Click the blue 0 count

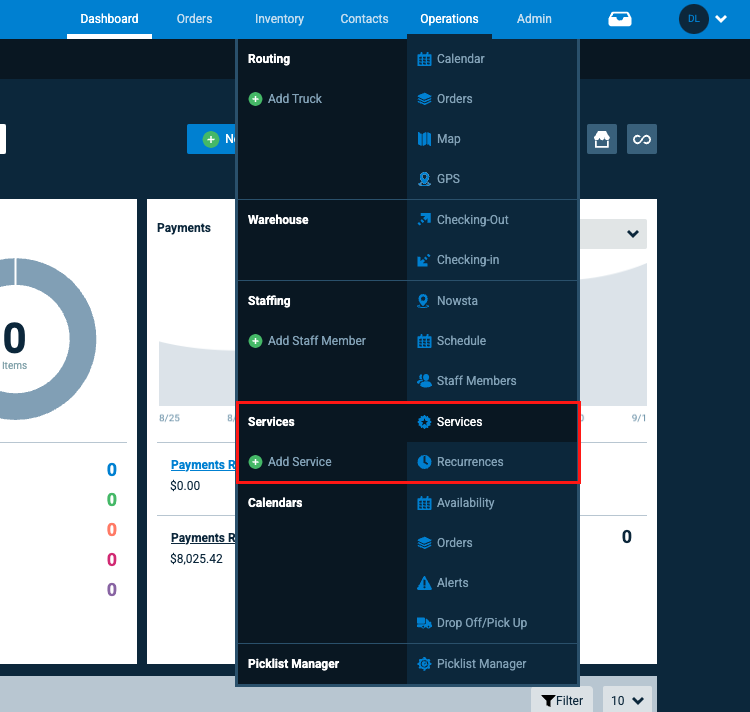[111, 470]
